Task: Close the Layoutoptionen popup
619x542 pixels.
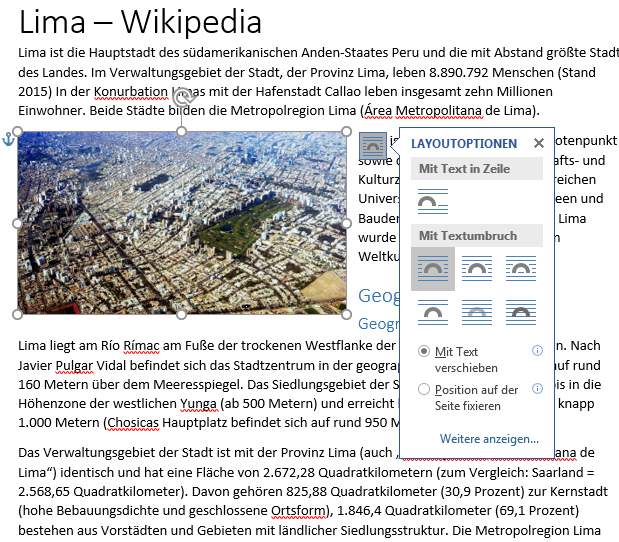Action: [x=538, y=143]
